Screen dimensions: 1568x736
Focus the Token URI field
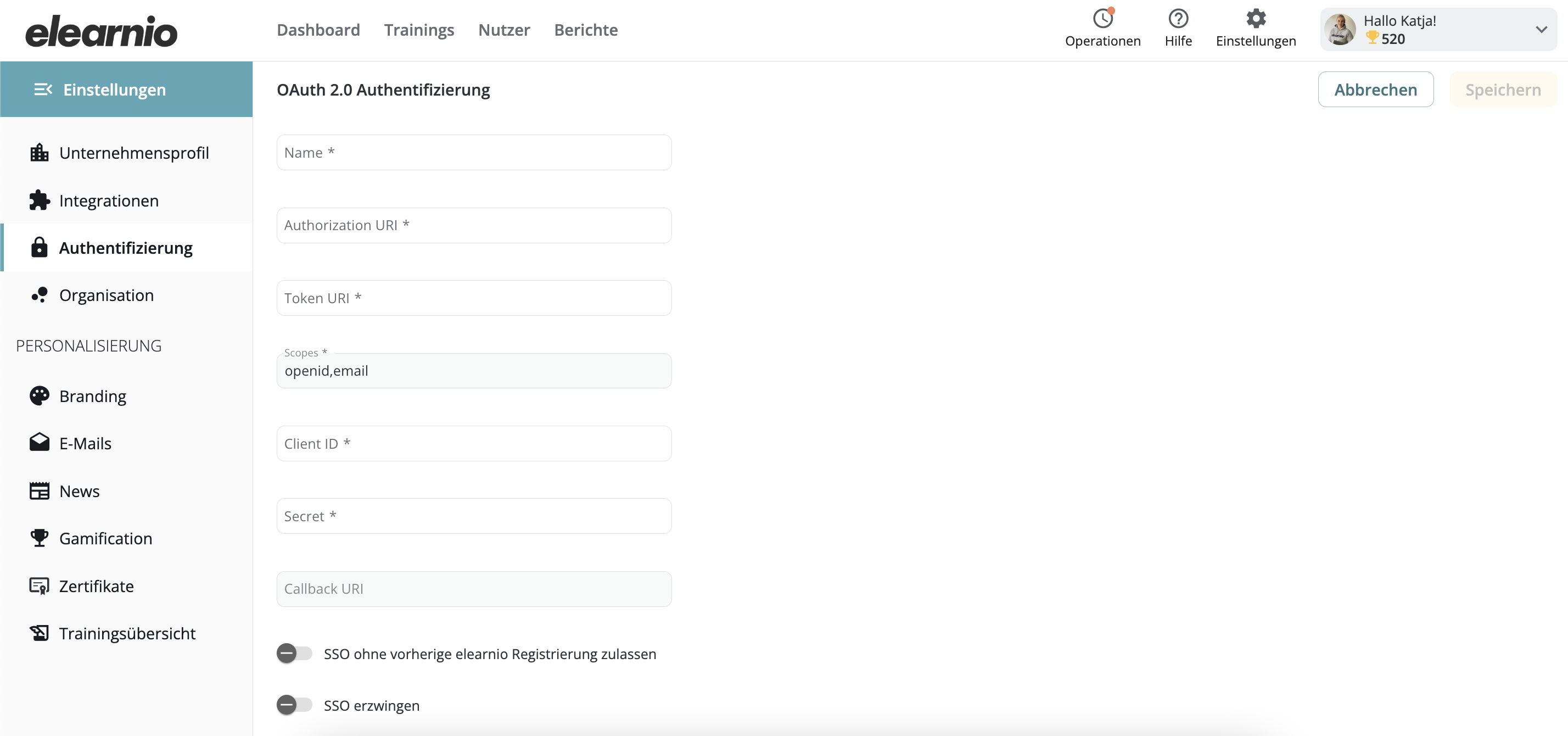[474, 298]
